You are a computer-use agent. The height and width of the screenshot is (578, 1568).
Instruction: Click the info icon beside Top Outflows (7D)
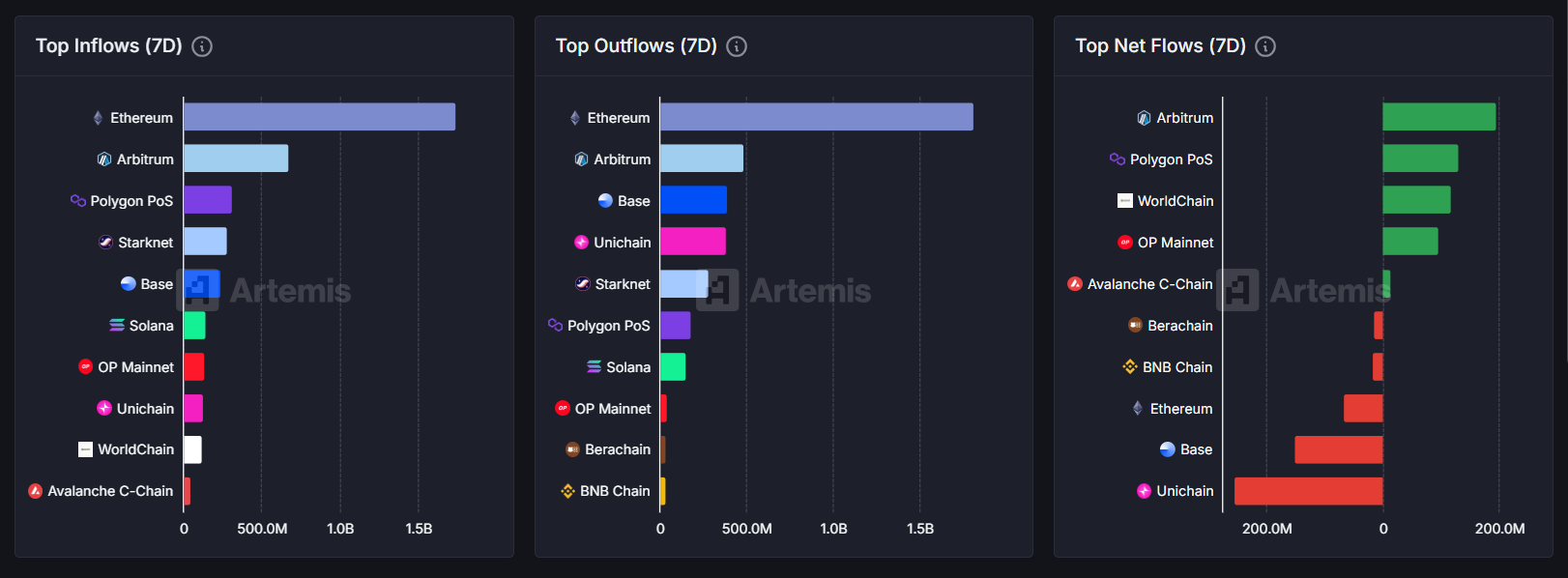point(737,46)
